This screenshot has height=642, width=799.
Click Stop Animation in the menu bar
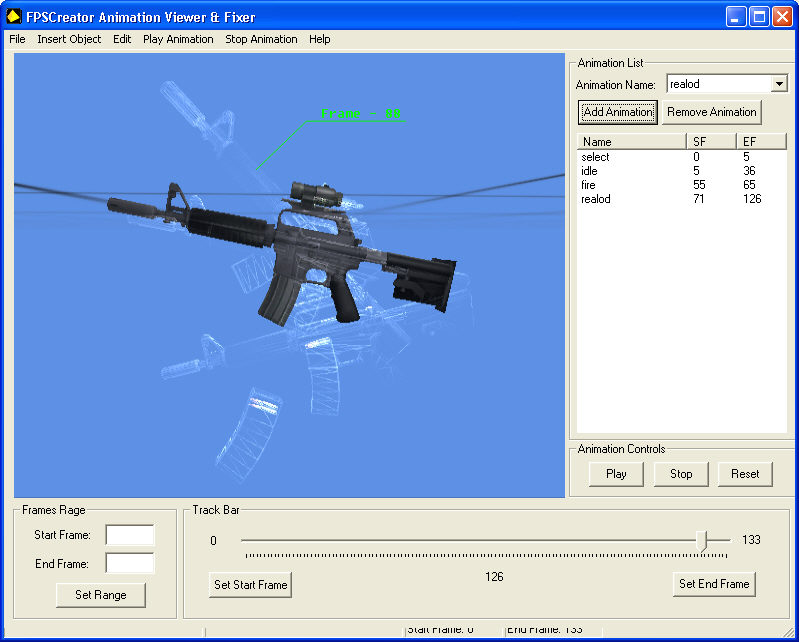tap(261, 39)
